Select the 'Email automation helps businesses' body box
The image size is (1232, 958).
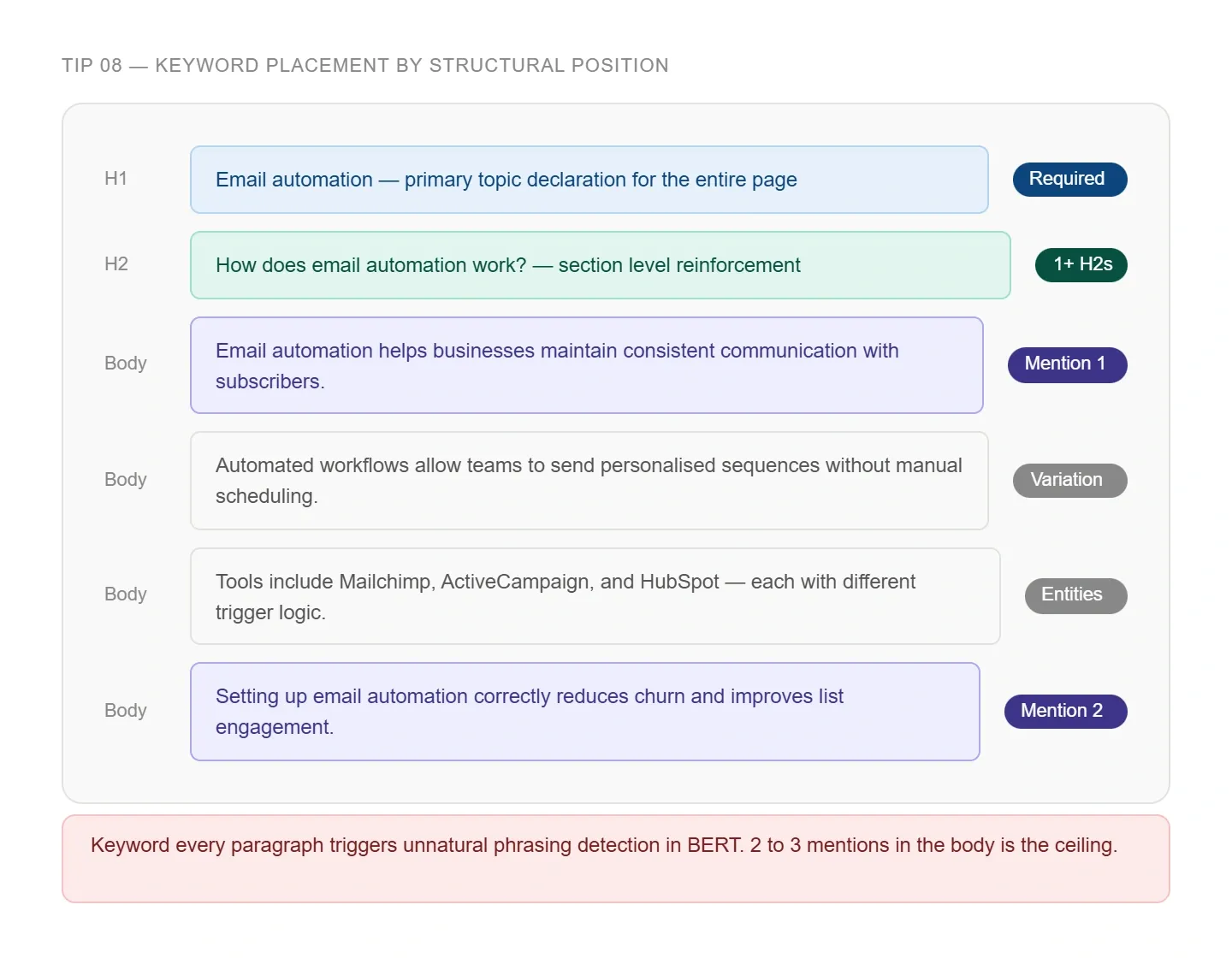586,365
